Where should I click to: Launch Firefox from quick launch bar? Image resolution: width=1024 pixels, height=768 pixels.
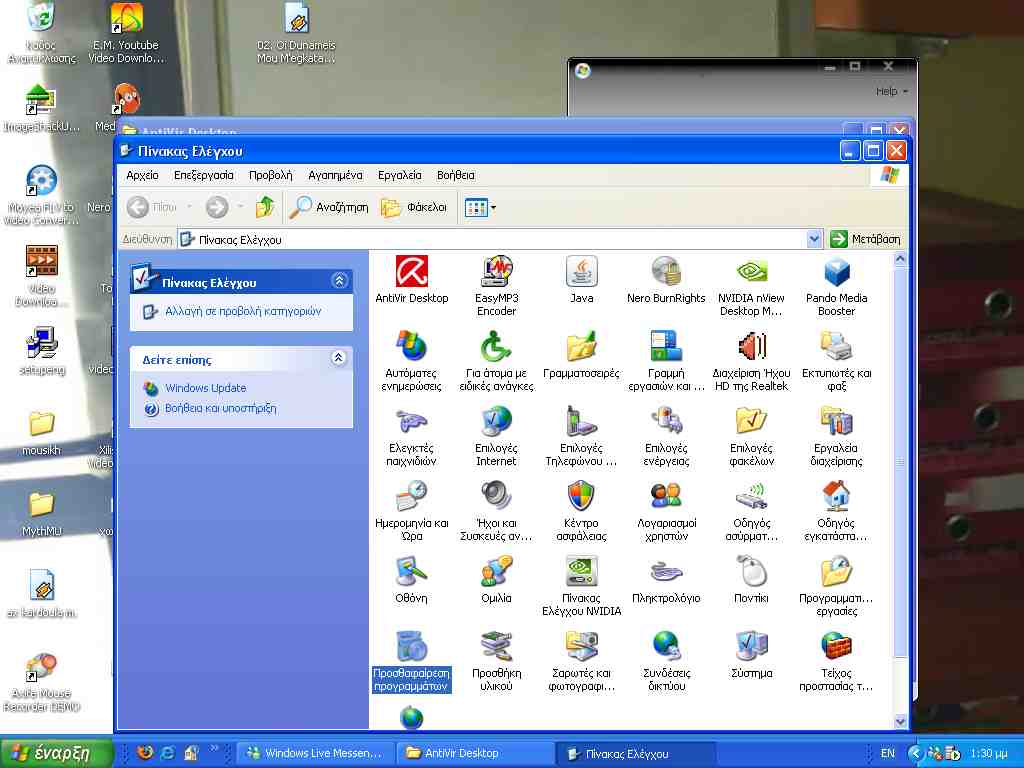click(145, 753)
